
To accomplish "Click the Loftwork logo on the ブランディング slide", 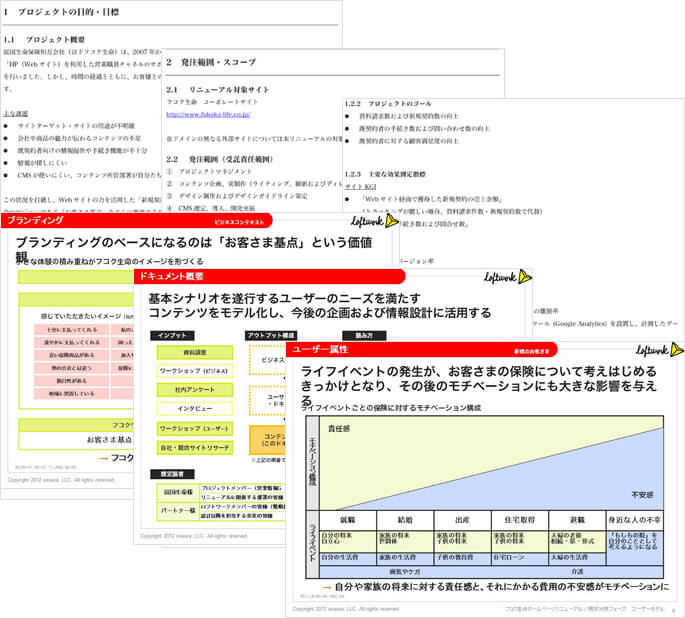I will tap(375, 221).
